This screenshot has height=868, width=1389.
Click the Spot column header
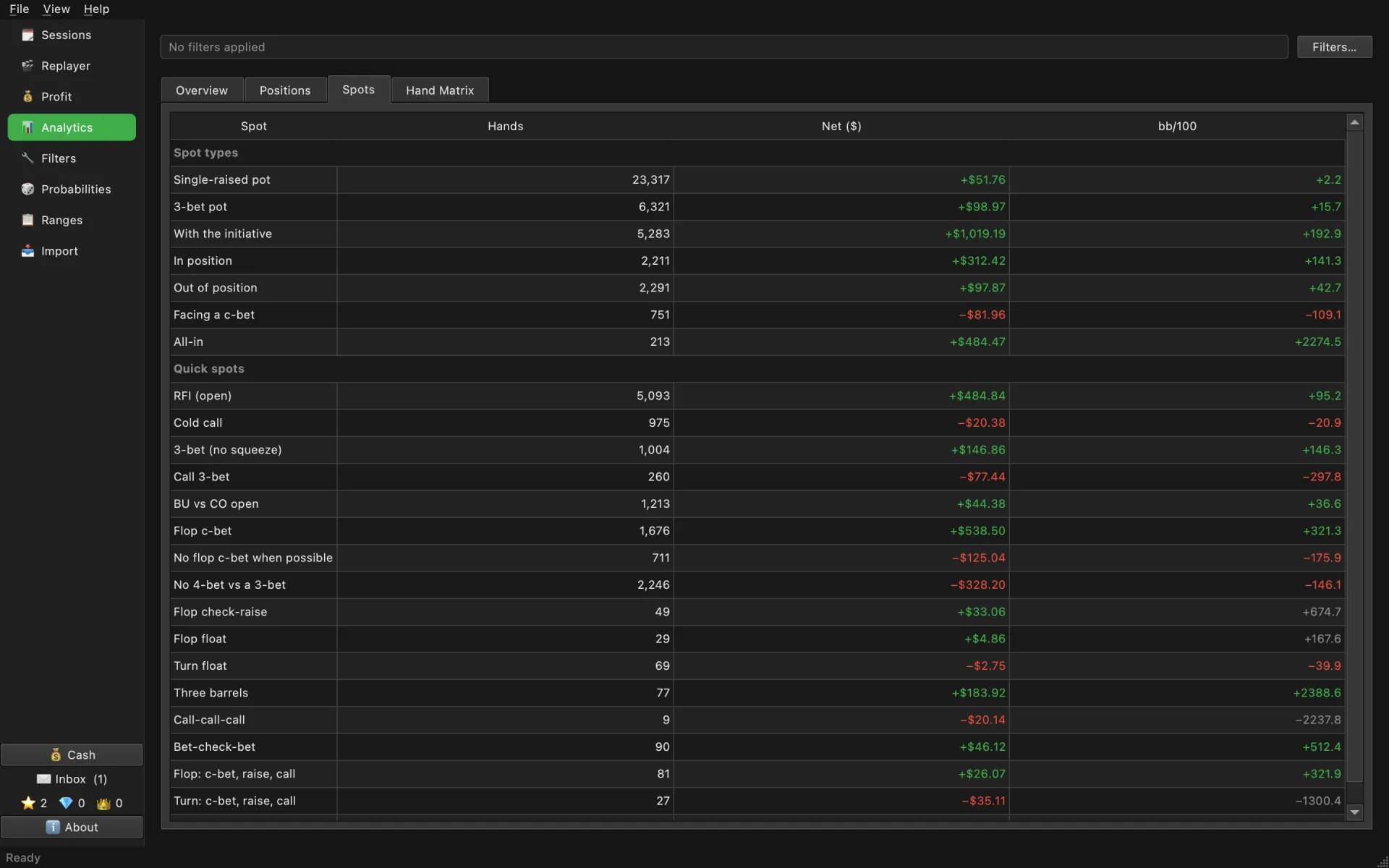click(x=254, y=126)
